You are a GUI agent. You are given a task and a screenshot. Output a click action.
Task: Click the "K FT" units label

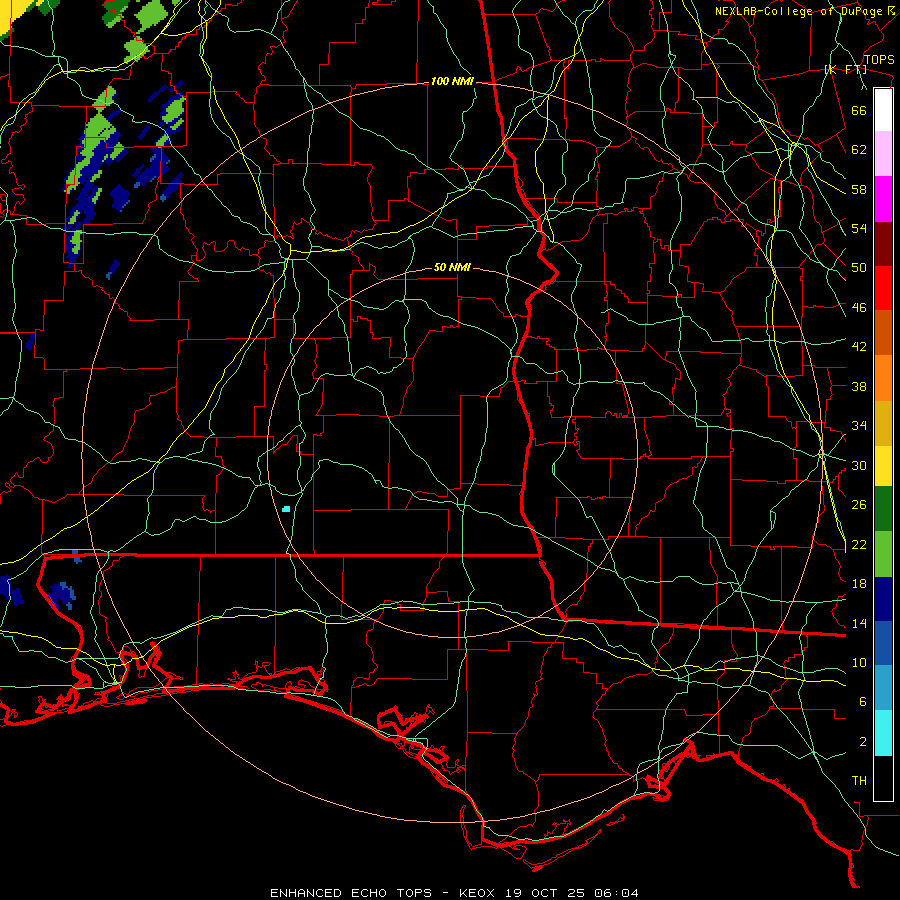click(x=845, y=69)
